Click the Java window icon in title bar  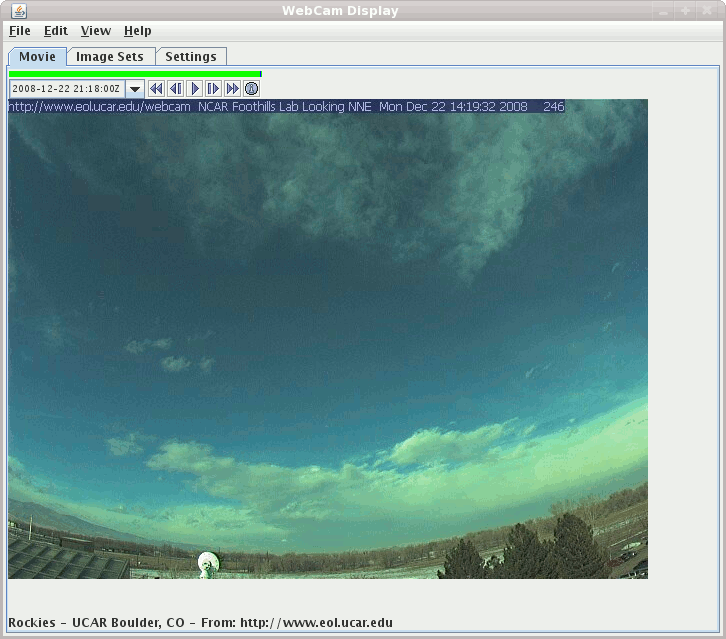pos(15,11)
